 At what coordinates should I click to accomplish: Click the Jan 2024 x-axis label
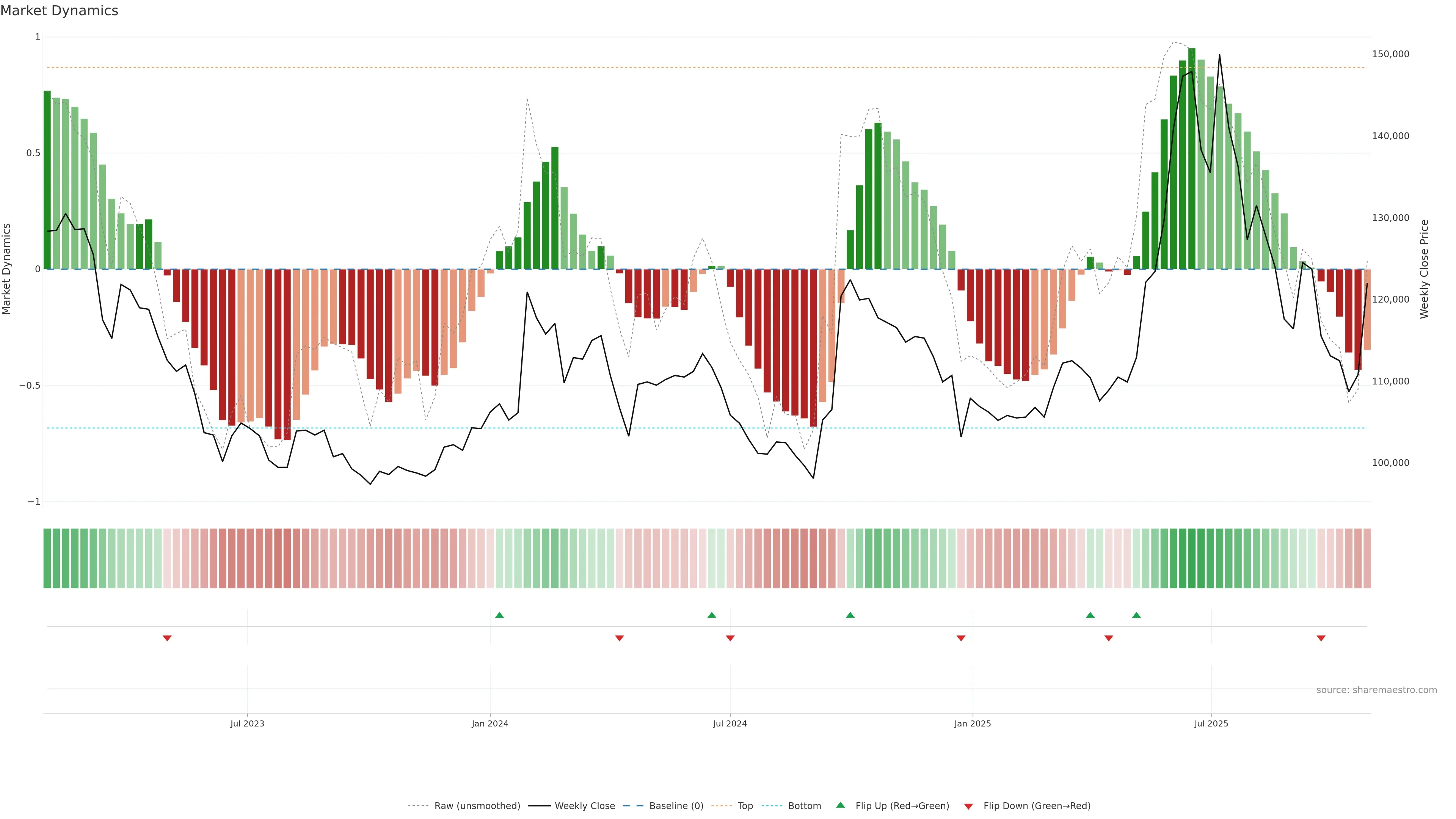coord(490,723)
